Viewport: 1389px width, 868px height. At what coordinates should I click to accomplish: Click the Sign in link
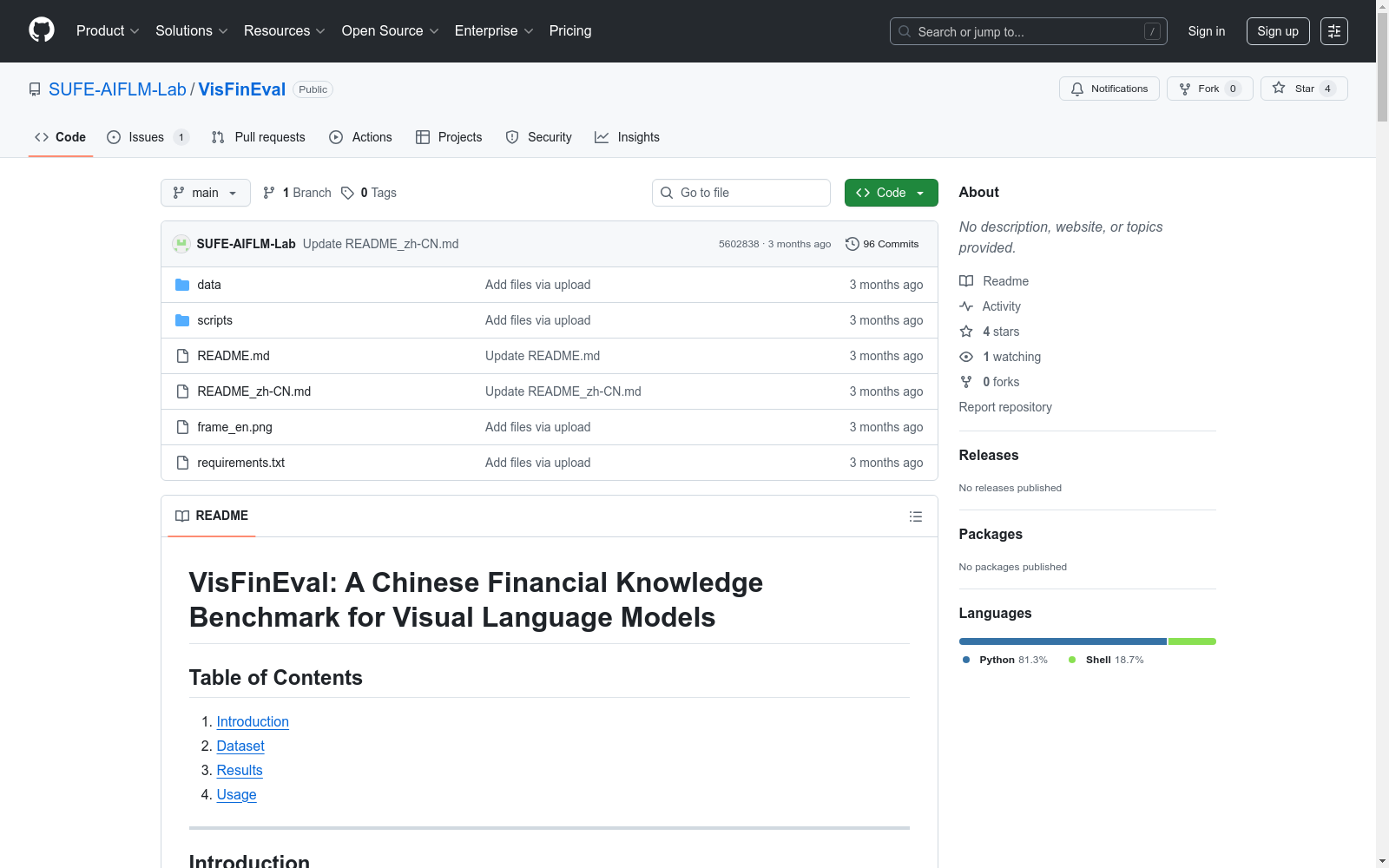pyautogui.click(x=1207, y=31)
